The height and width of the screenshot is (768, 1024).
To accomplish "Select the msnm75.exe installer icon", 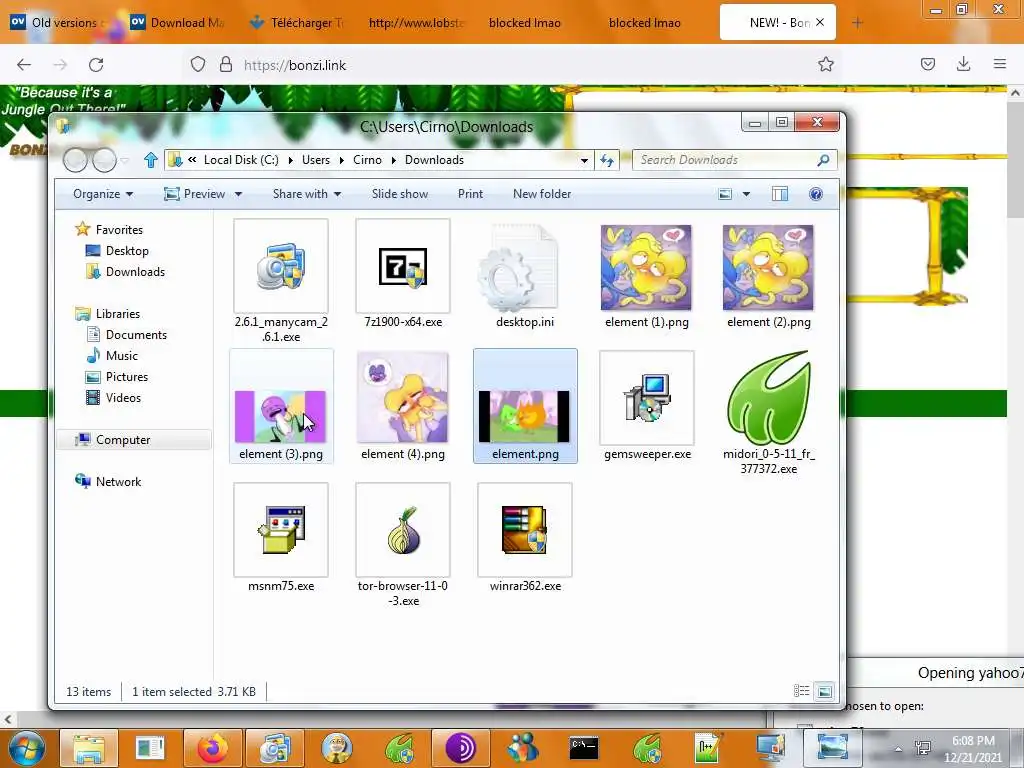I will point(281,530).
